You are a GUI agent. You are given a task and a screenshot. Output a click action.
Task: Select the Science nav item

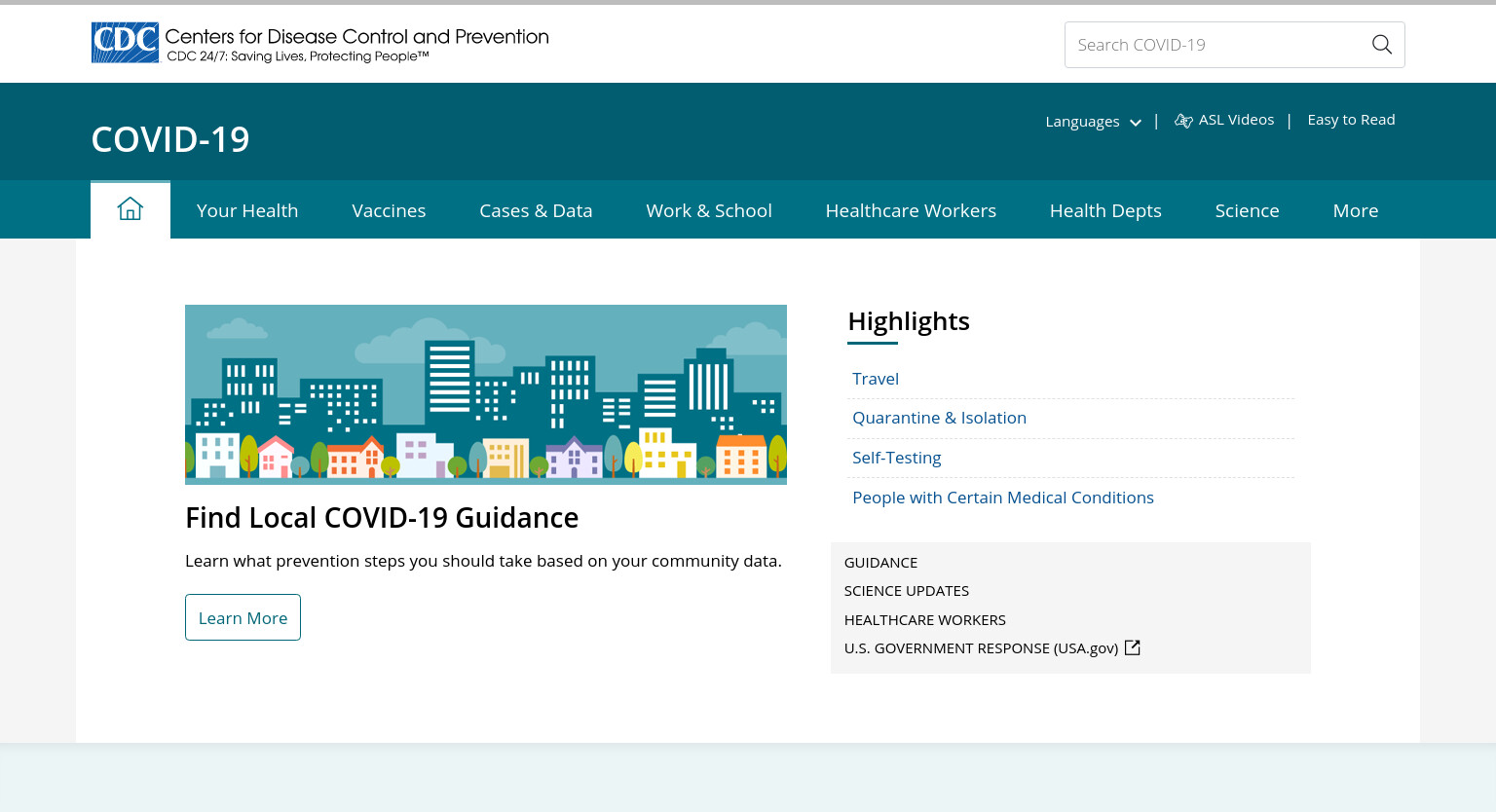(x=1247, y=210)
